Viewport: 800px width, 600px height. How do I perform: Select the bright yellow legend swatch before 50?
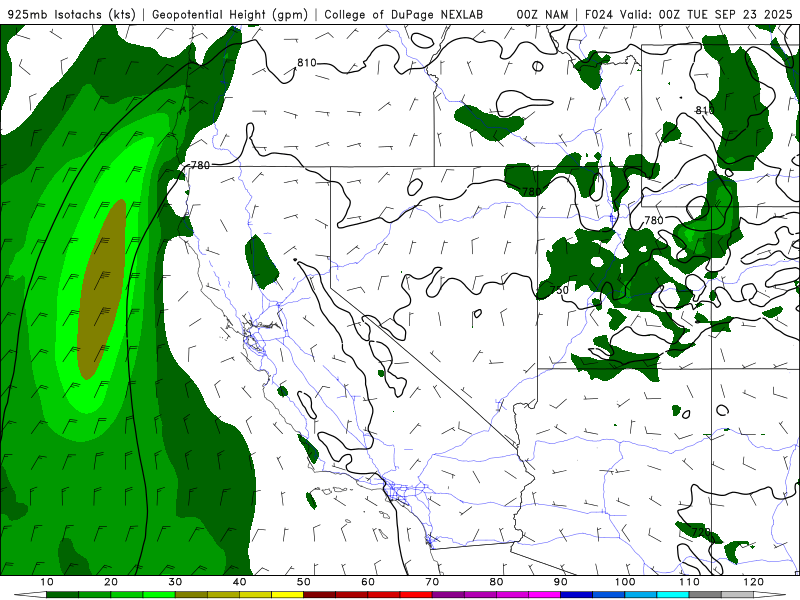pos(287,595)
